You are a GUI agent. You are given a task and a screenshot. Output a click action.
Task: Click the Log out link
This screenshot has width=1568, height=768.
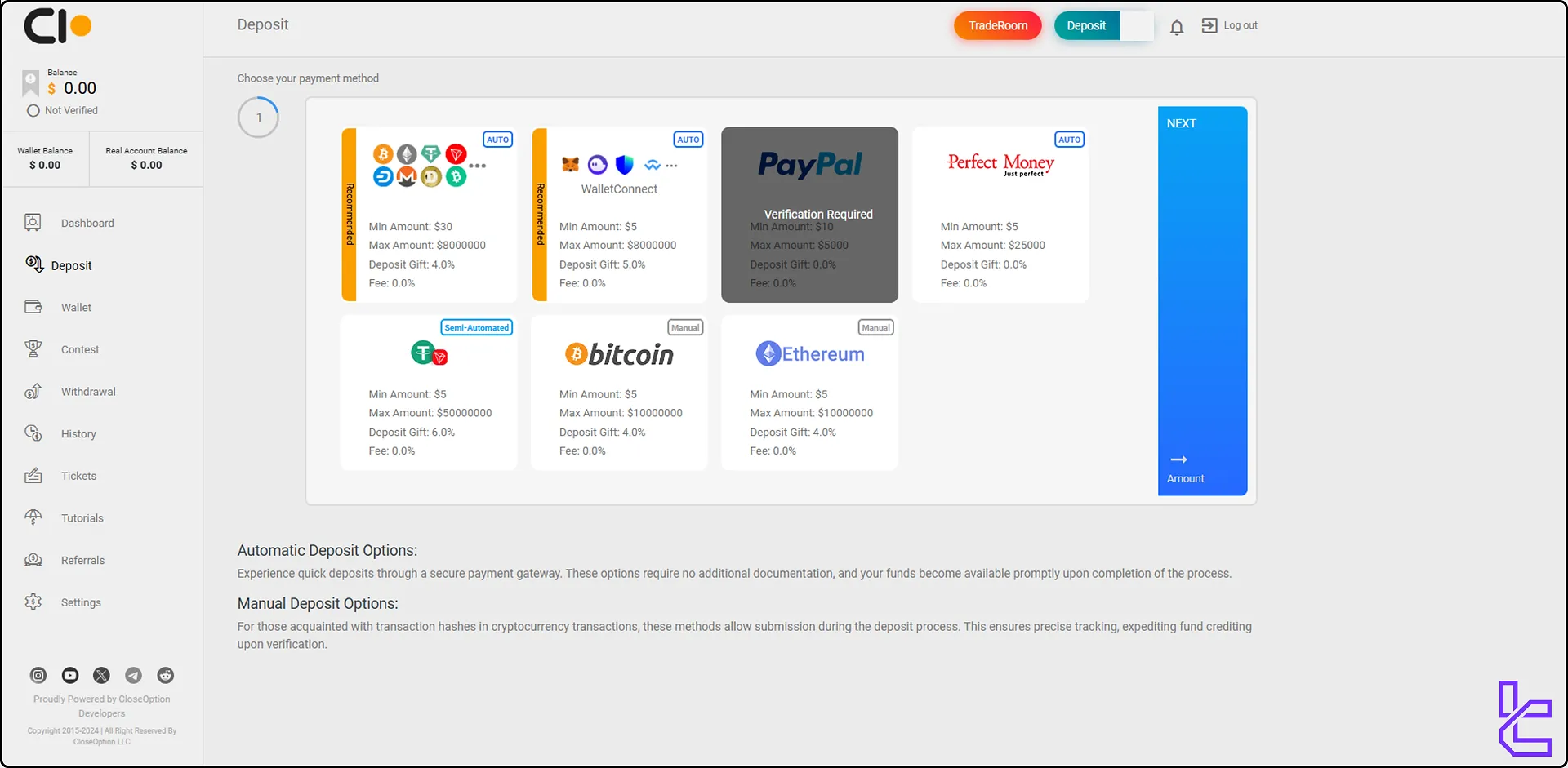click(1241, 26)
